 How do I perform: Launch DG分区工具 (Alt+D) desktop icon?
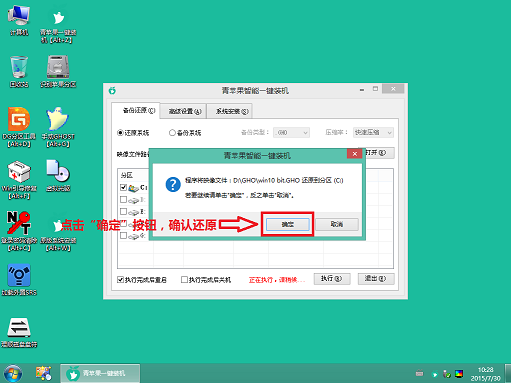pos(19,127)
